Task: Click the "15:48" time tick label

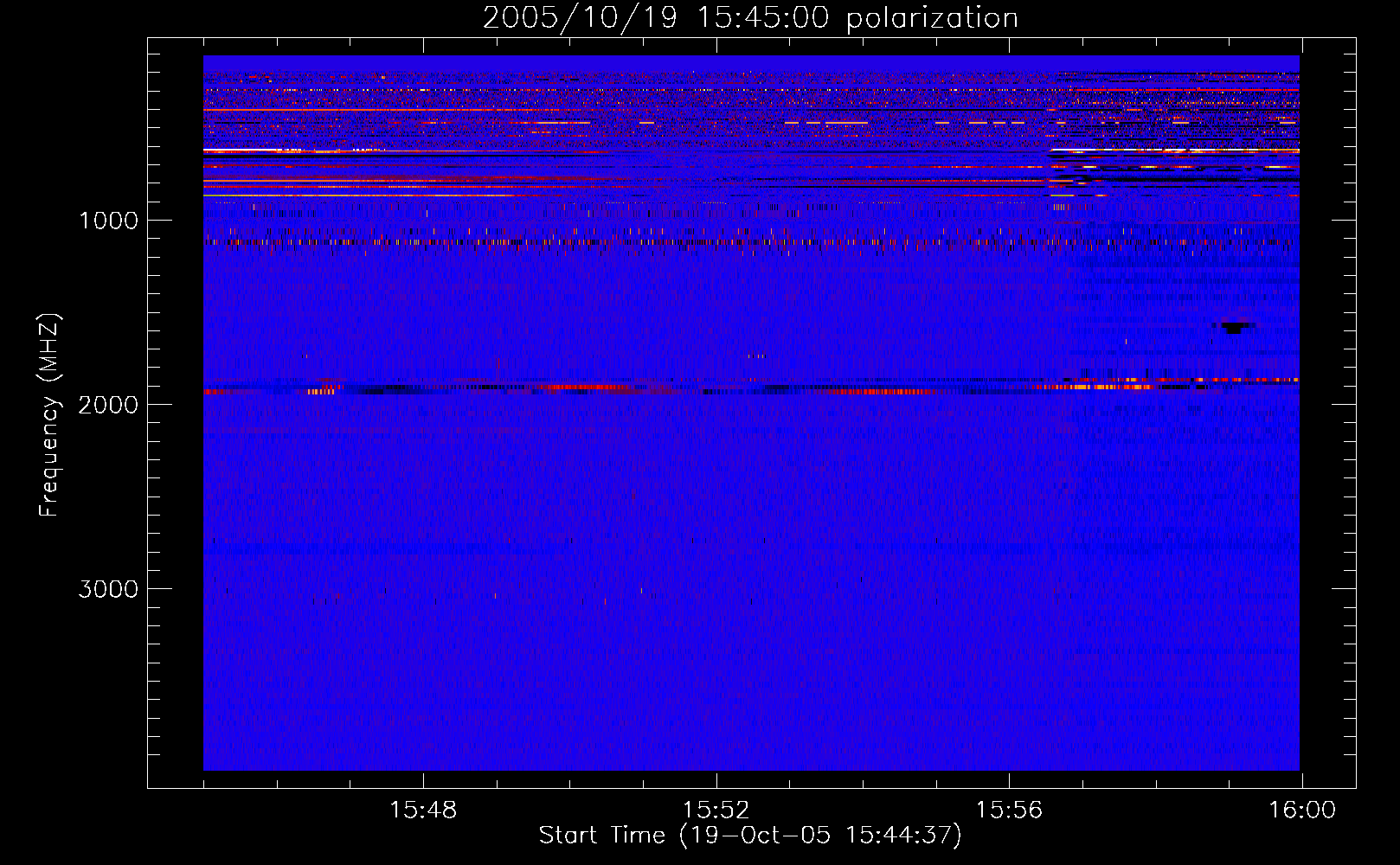Action: click(423, 811)
